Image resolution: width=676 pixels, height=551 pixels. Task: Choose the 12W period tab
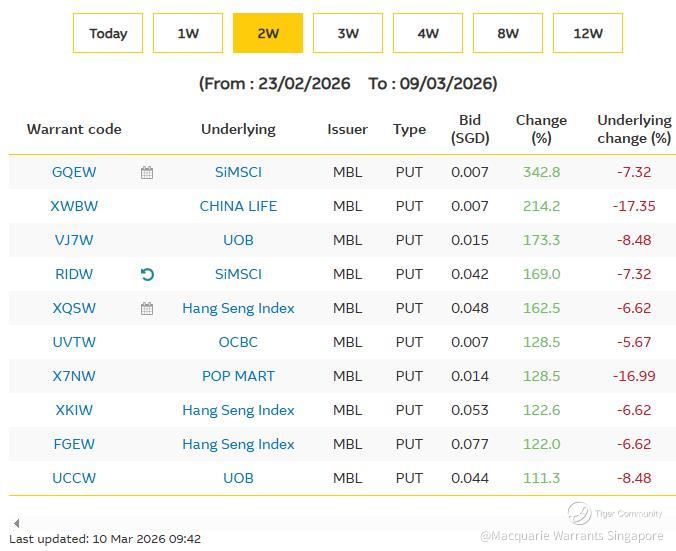click(x=588, y=33)
